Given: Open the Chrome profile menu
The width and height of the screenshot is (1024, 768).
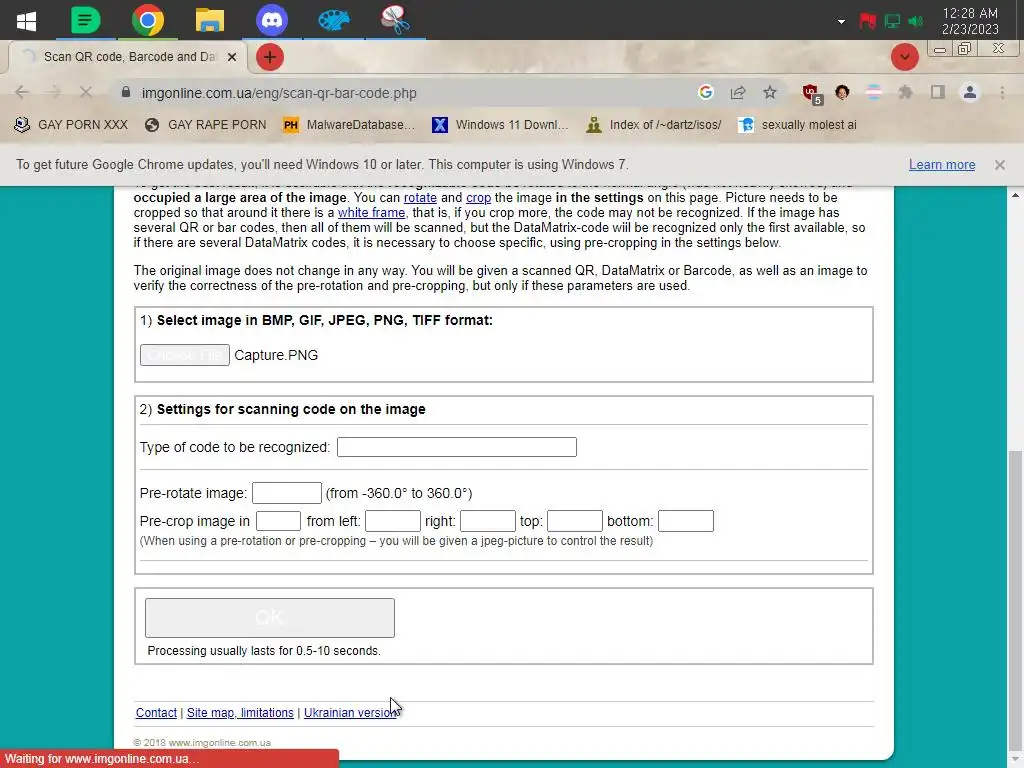Looking at the screenshot, I should (970, 93).
